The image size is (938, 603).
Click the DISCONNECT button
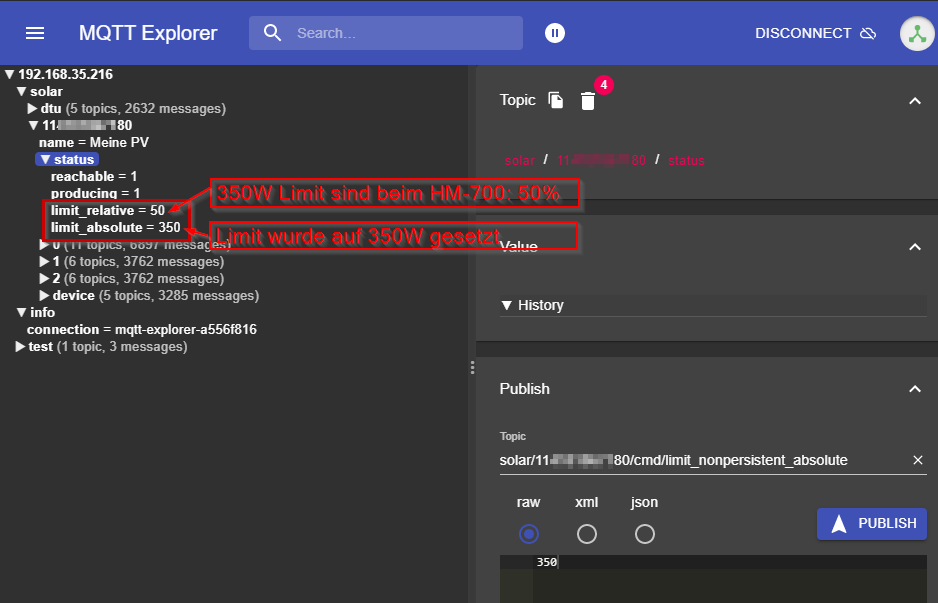pyautogui.click(x=815, y=33)
